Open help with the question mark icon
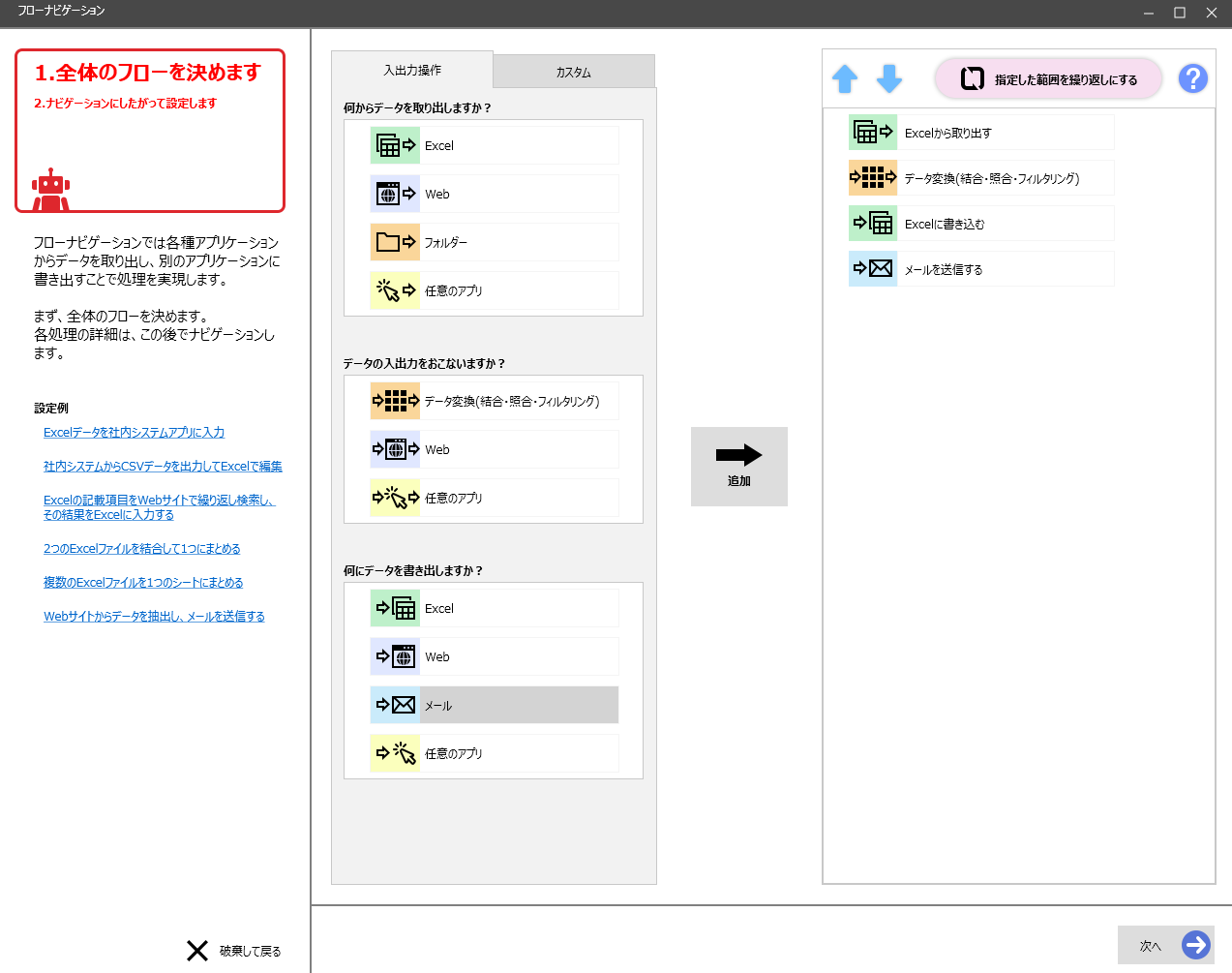Screen dimensions: 1232x973 (x=1192, y=78)
